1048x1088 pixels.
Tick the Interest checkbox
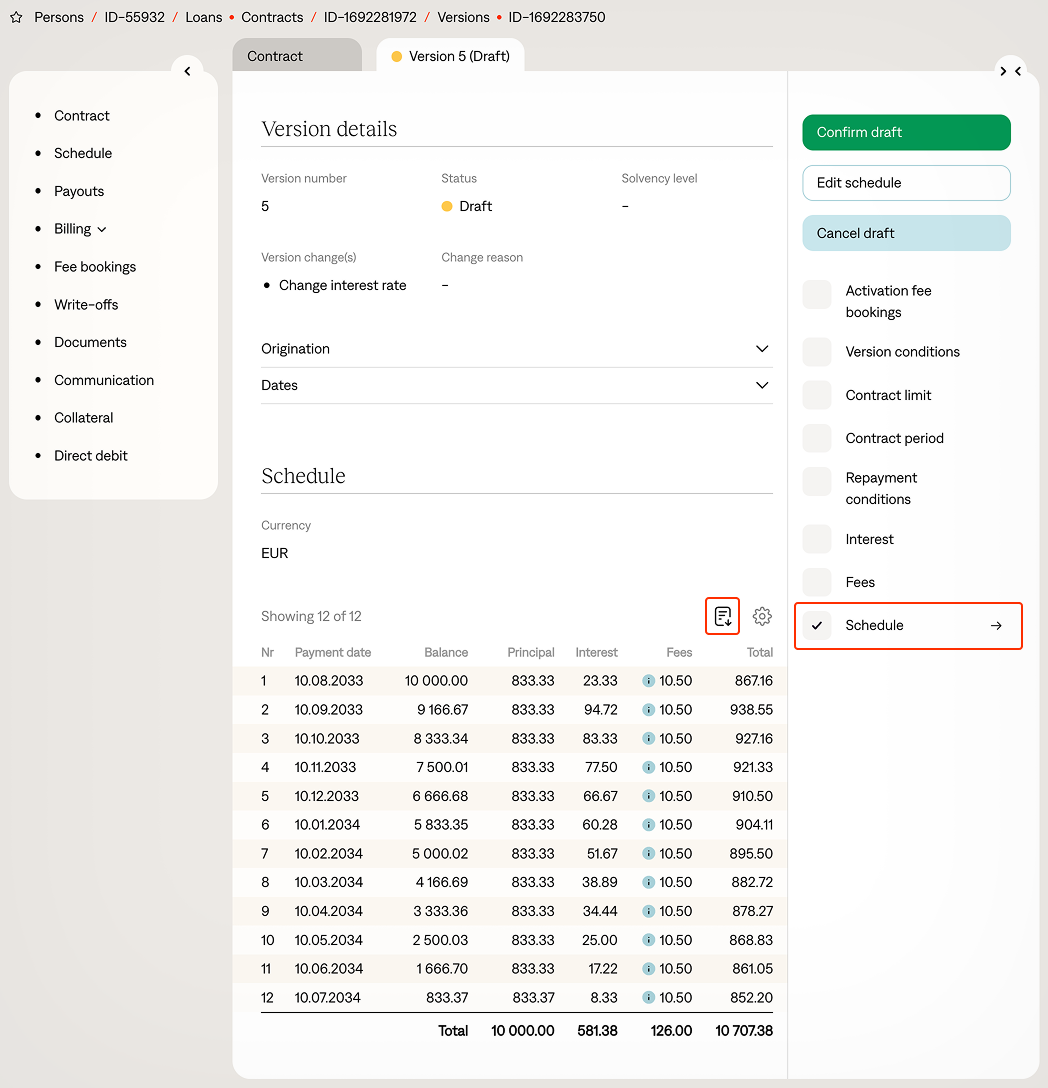tap(817, 539)
